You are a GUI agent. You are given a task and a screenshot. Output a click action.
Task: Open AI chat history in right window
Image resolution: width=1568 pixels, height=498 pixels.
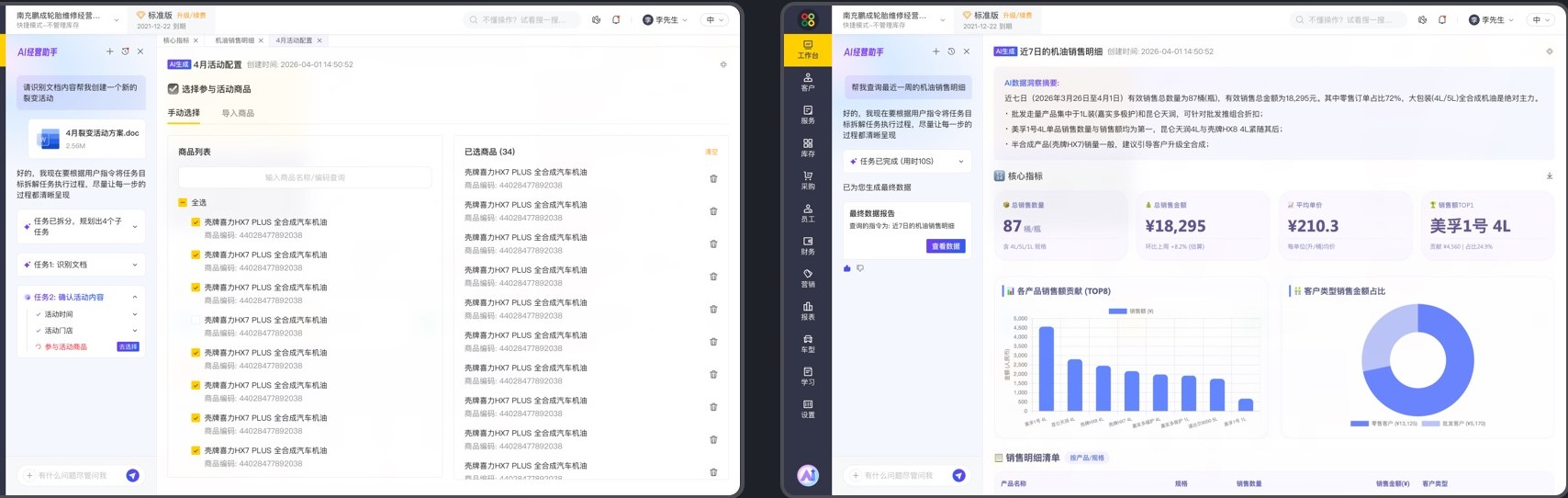(x=951, y=51)
